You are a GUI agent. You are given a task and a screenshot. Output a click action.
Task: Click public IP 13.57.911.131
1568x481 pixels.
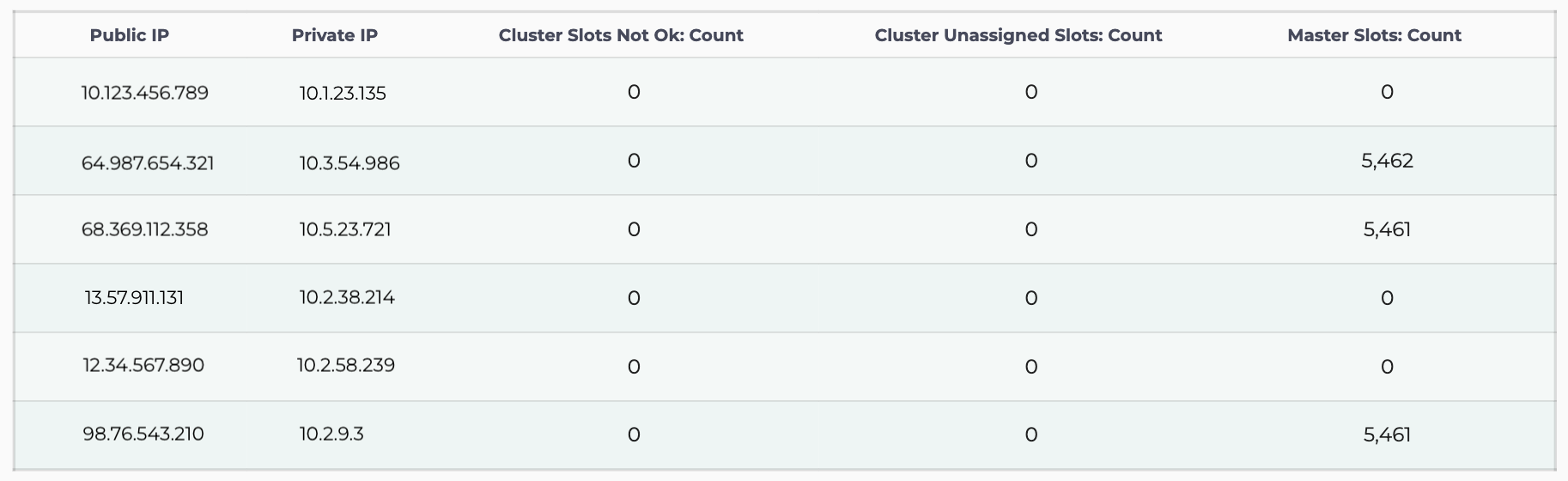pos(134,298)
